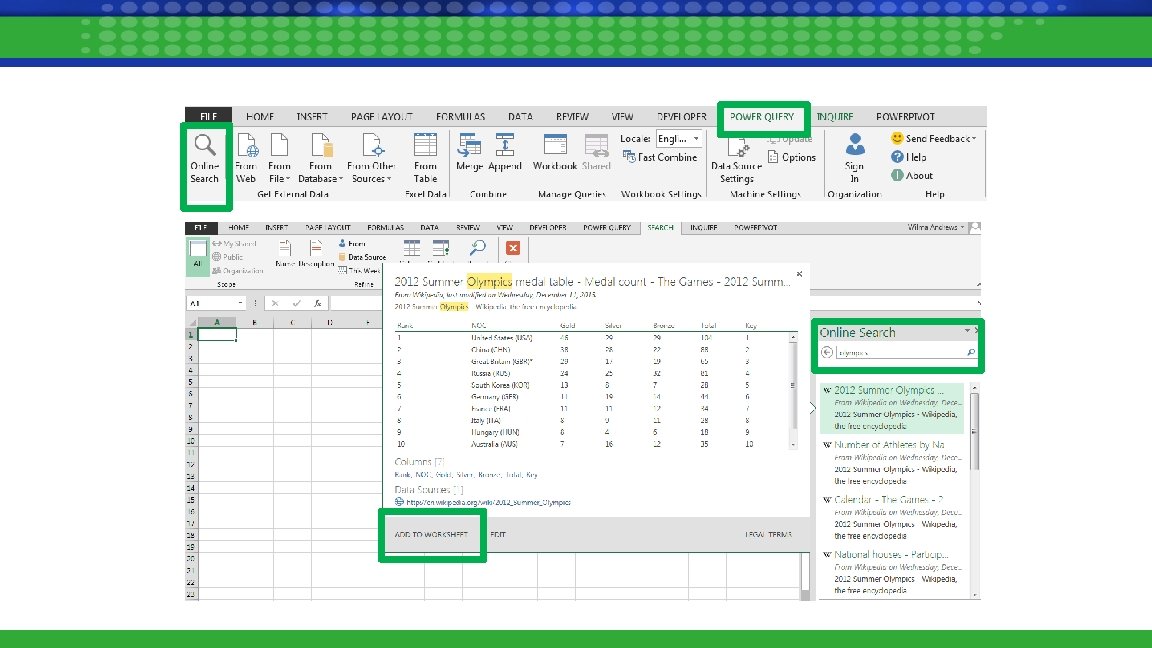This screenshot has width=1152, height=648.
Task: Refine the search by From
Action: coord(352,244)
